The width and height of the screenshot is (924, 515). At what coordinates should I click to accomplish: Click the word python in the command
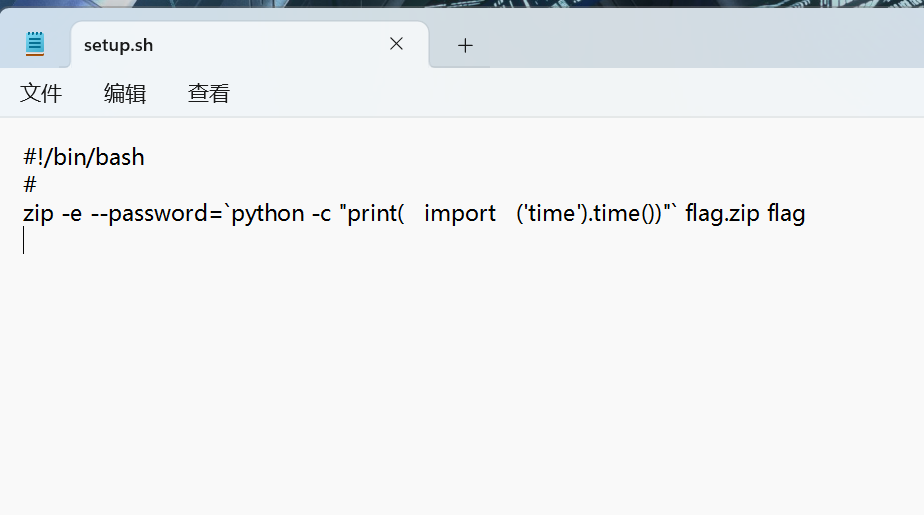point(268,214)
